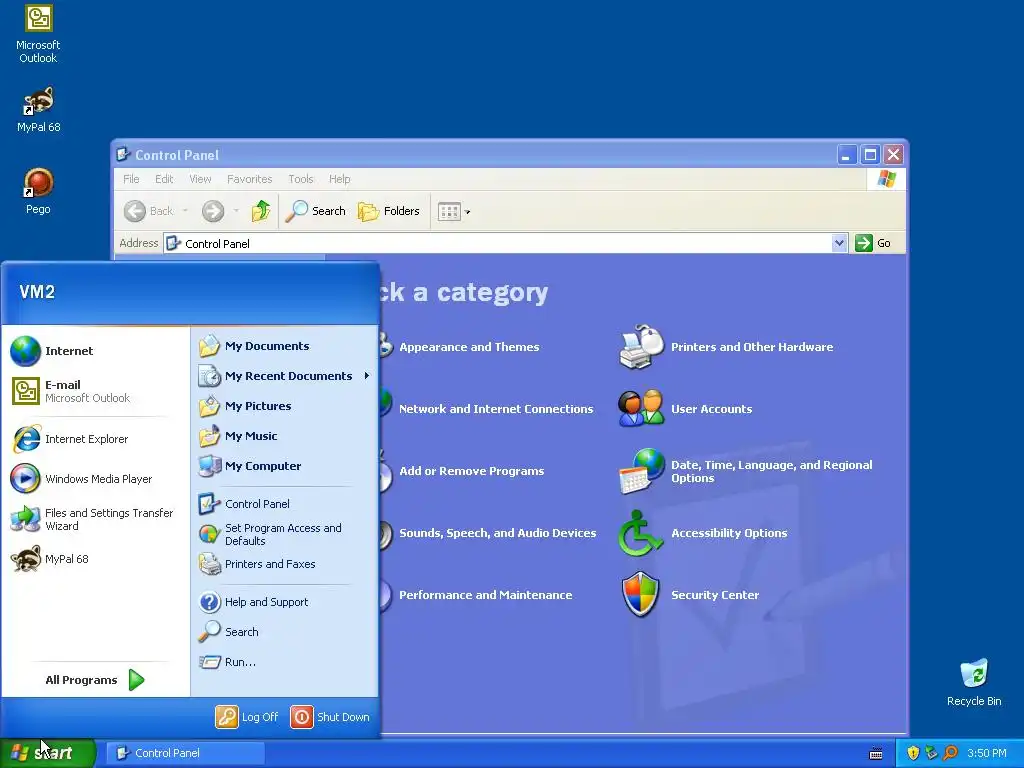Open Microsoft Outlook desktop icon

tap(38, 34)
